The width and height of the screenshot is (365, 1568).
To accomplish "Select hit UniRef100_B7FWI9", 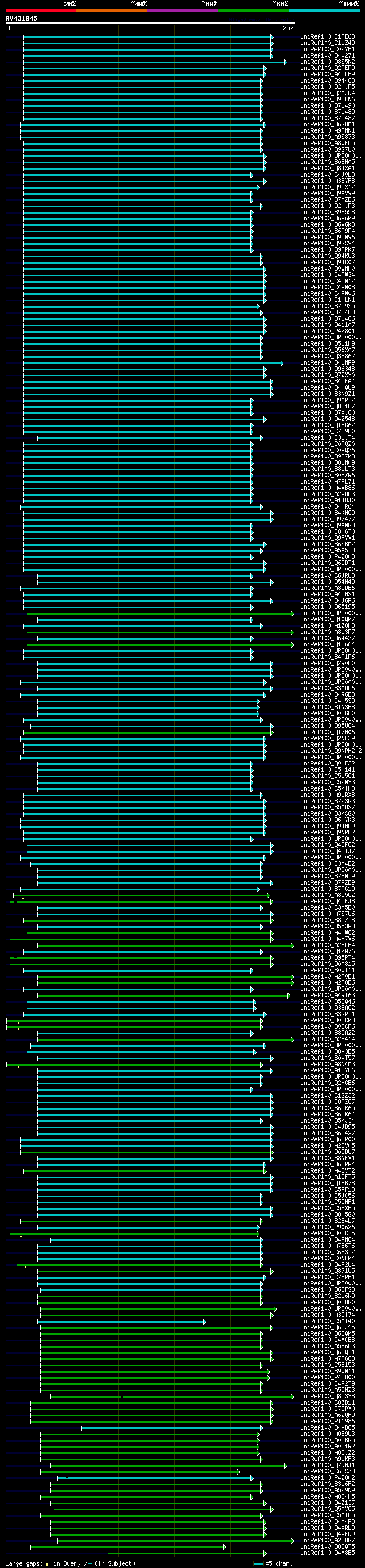I will (x=327, y=876).
